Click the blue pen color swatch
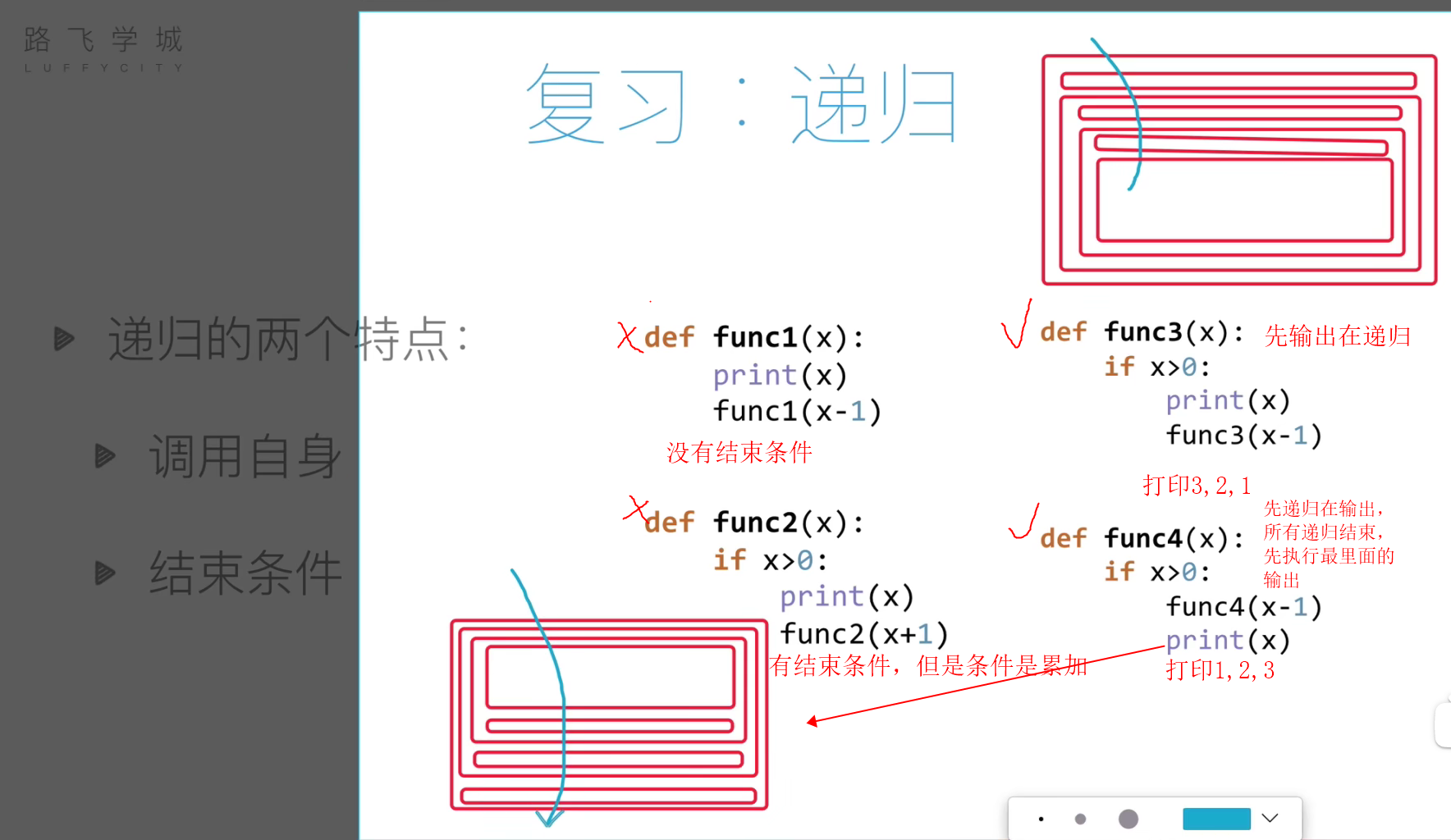Image resolution: width=1451 pixels, height=840 pixels. tap(1216, 819)
